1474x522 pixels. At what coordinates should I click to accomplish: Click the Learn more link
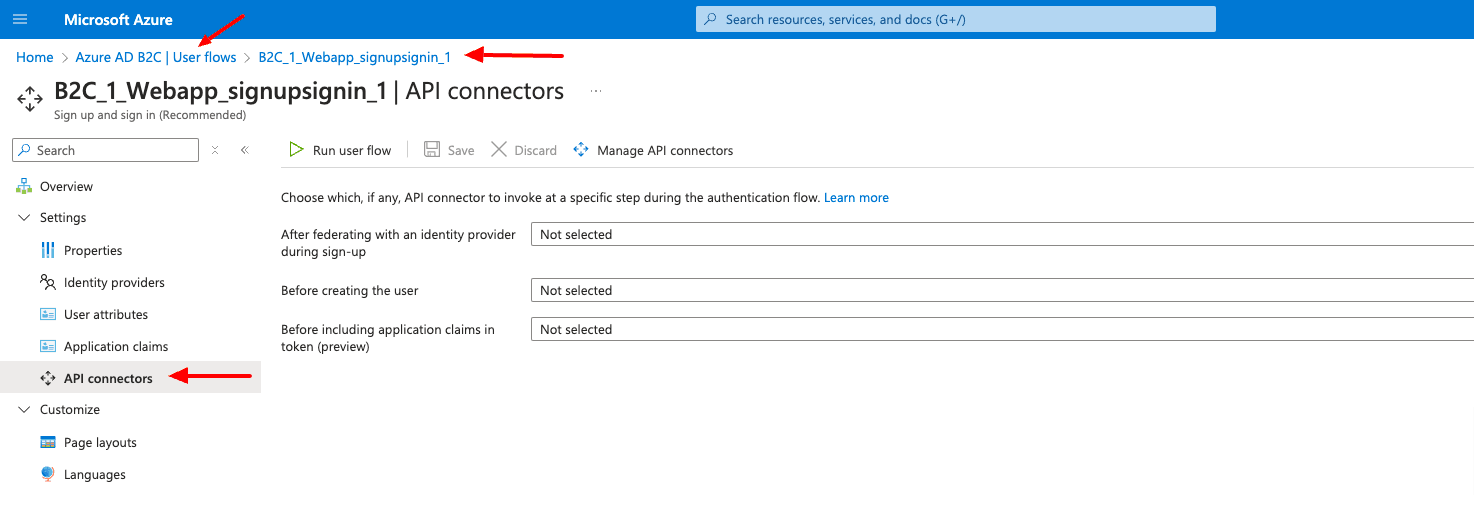coord(856,198)
